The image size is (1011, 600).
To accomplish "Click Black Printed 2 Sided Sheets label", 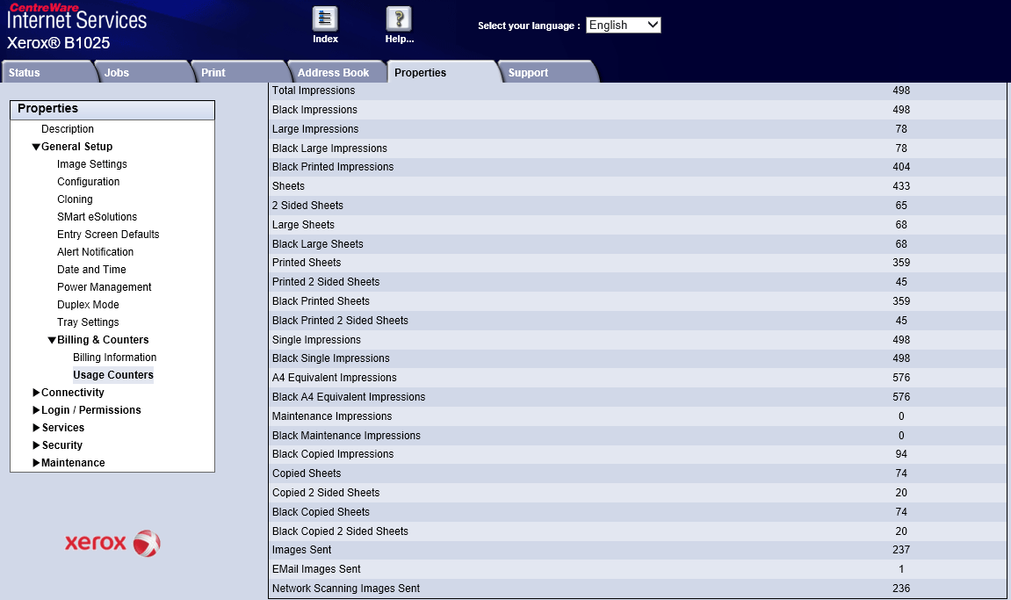I will [340, 321].
